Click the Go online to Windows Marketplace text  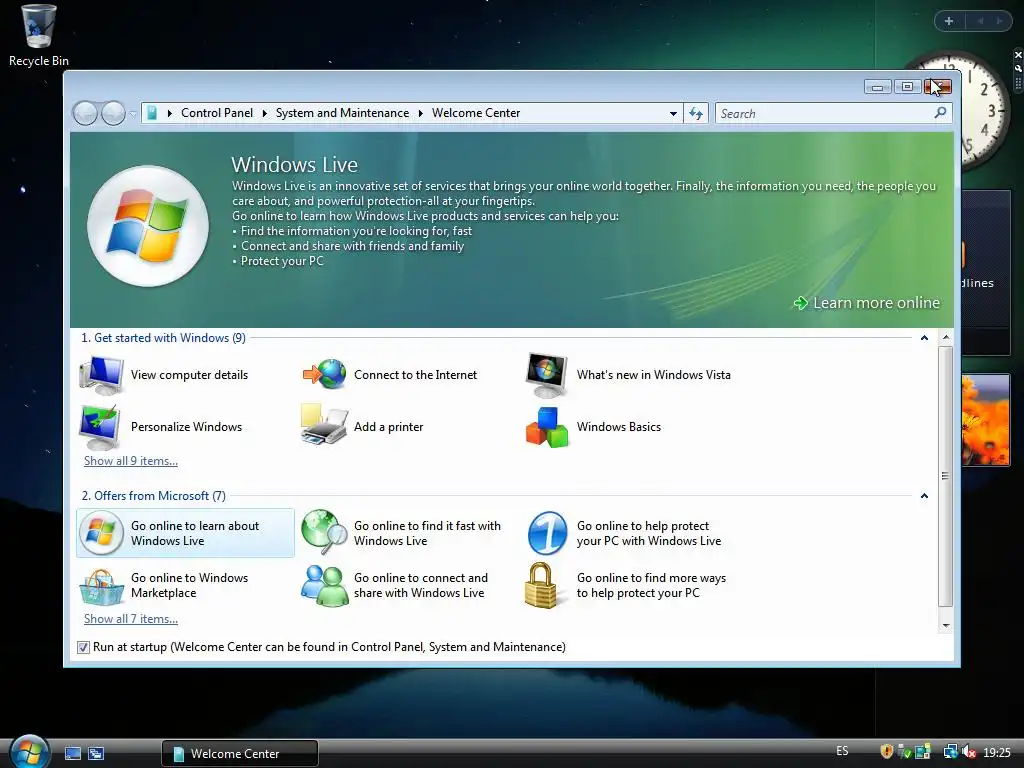(x=189, y=585)
